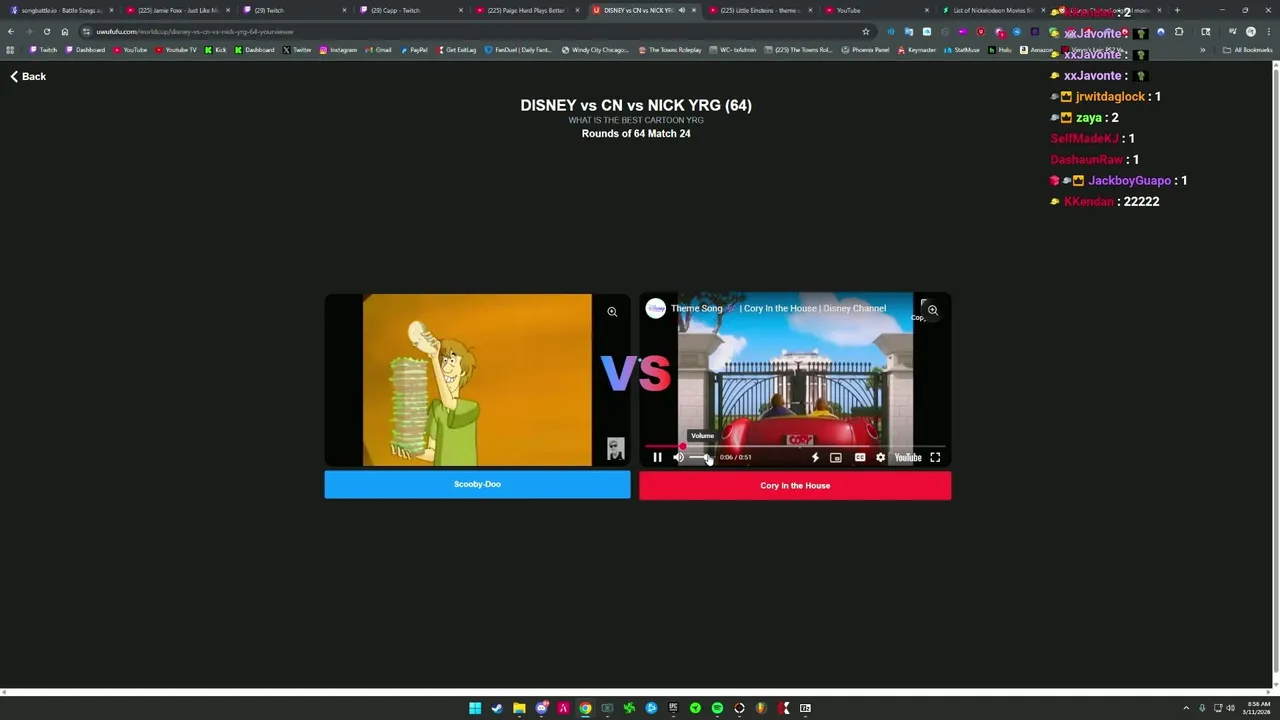Go back using the Back arrow link

click(x=28, y=76)
